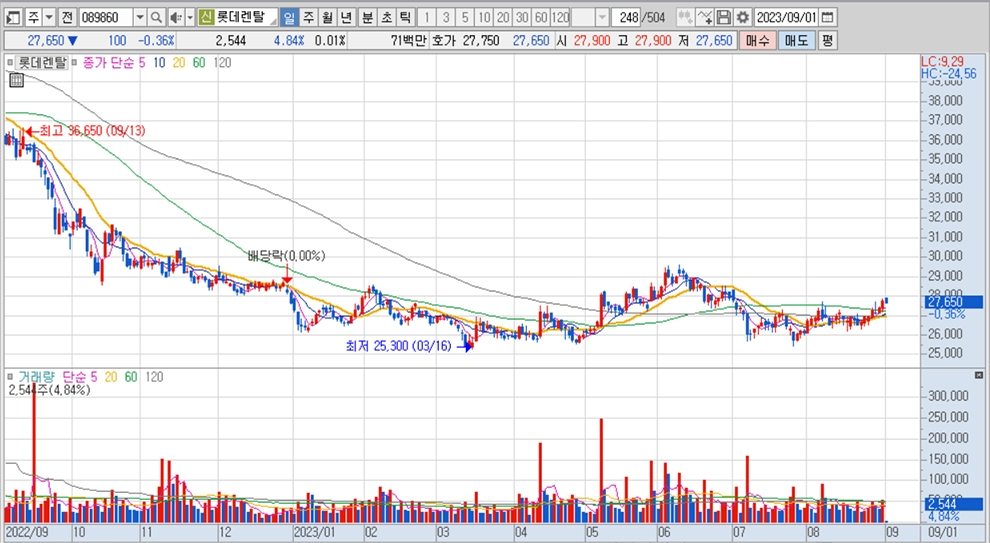990x543 pixels.
Task: Click the 2023/09/01 date input field
Action: click(786, 18)
